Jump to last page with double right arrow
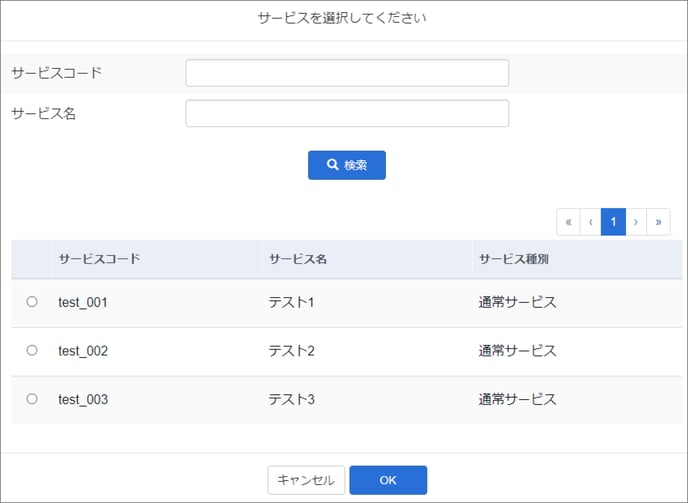Image resolution: width=688 pixels, height=503 pixels. point(658,222)
